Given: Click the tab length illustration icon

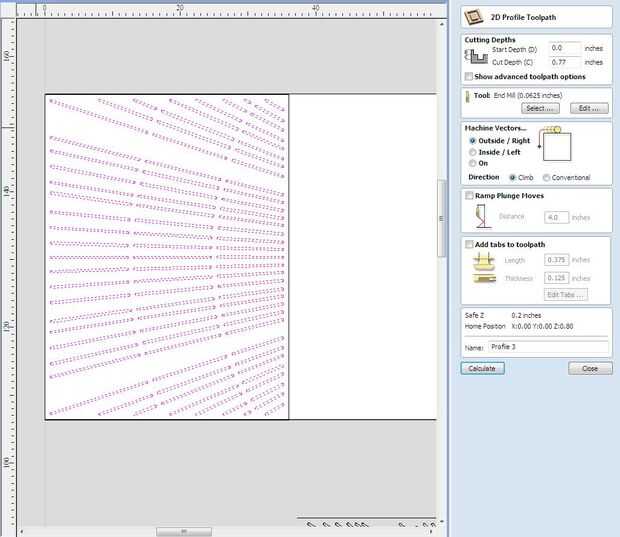Looking at the screenshot, I should click(484, 261).
